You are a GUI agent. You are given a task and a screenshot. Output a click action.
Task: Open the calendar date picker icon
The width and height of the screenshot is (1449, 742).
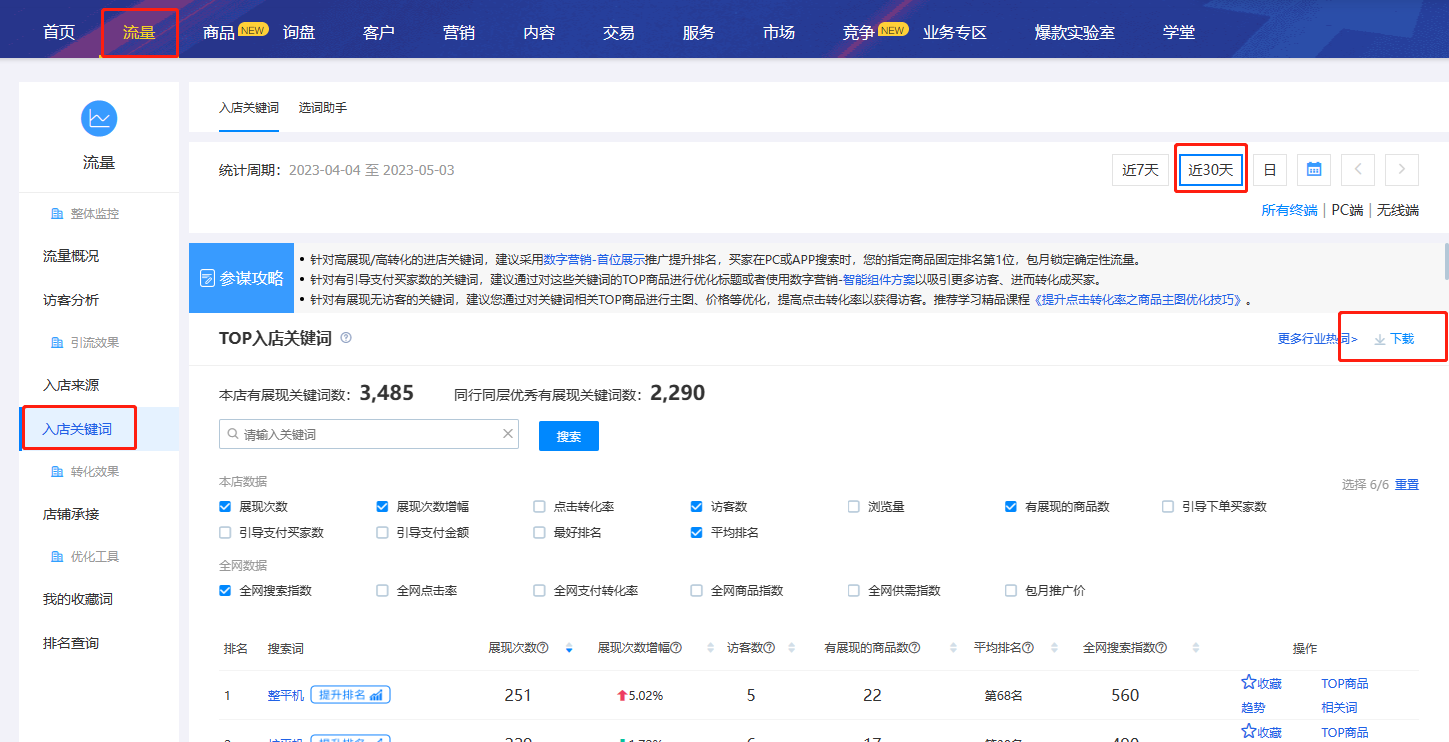click(x=1314, y=170)
